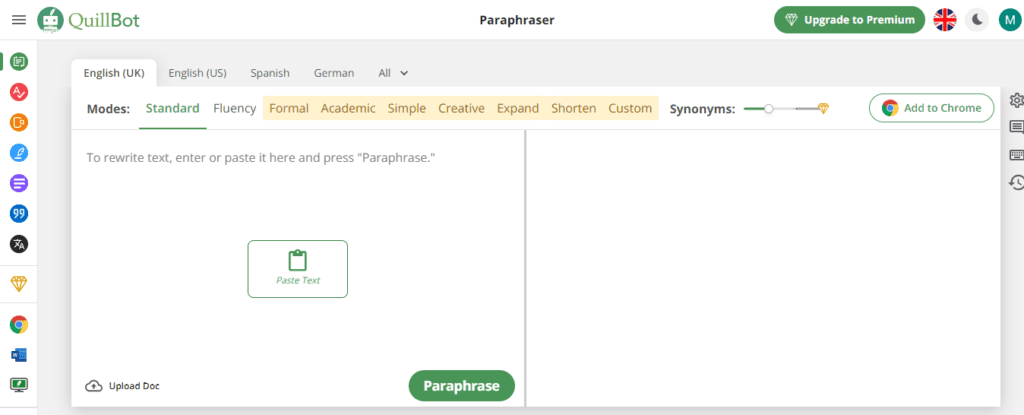Switch to the English (US) tab
Image resolution: width=1024 pixels, height=415 pixels.
197,73
